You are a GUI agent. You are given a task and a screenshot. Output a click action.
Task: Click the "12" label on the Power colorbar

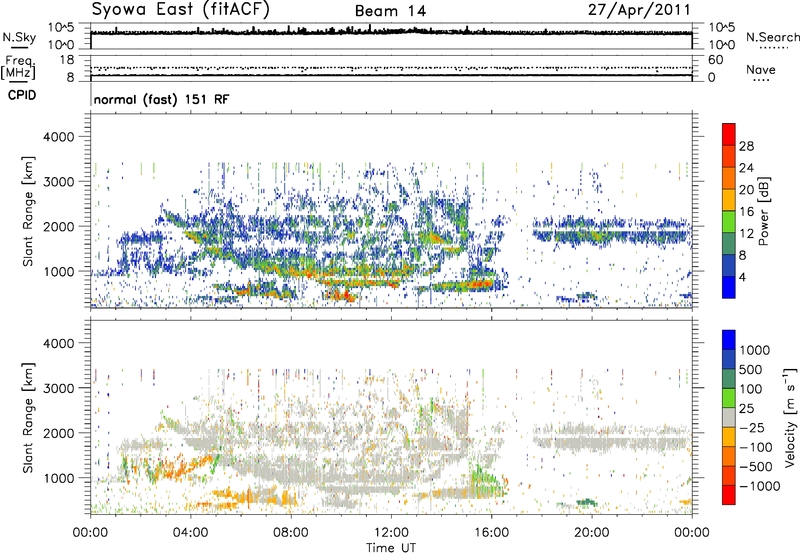tap(746, 234)
